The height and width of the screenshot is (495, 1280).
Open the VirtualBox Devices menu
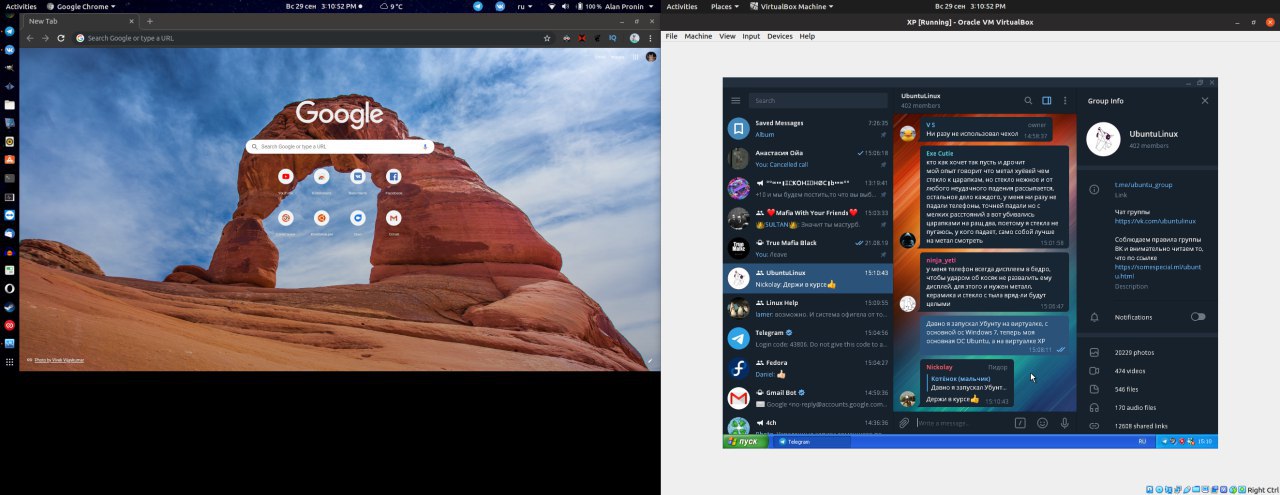[780, 36]
